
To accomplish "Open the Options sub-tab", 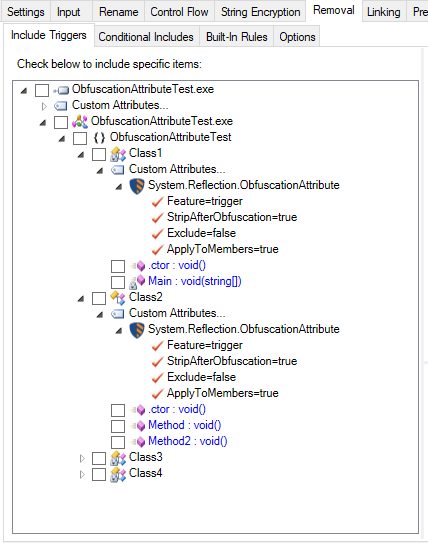I will coord(297,37).
